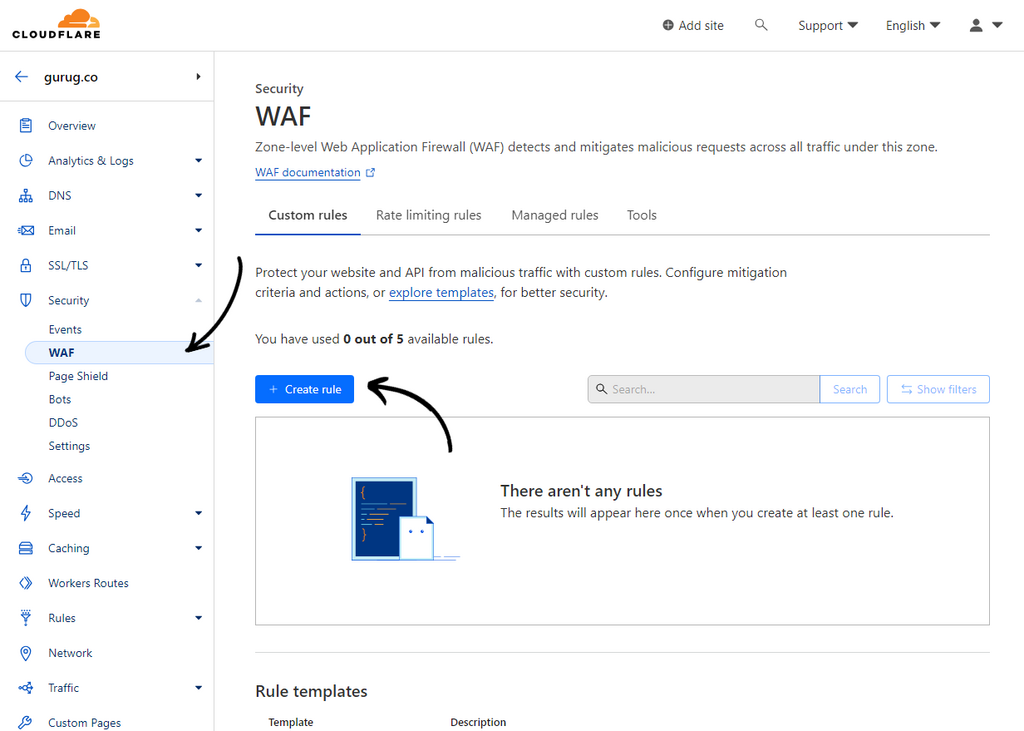
Task: Expand the gurug.co site selector arrow
Action: [x=198, y=76]
